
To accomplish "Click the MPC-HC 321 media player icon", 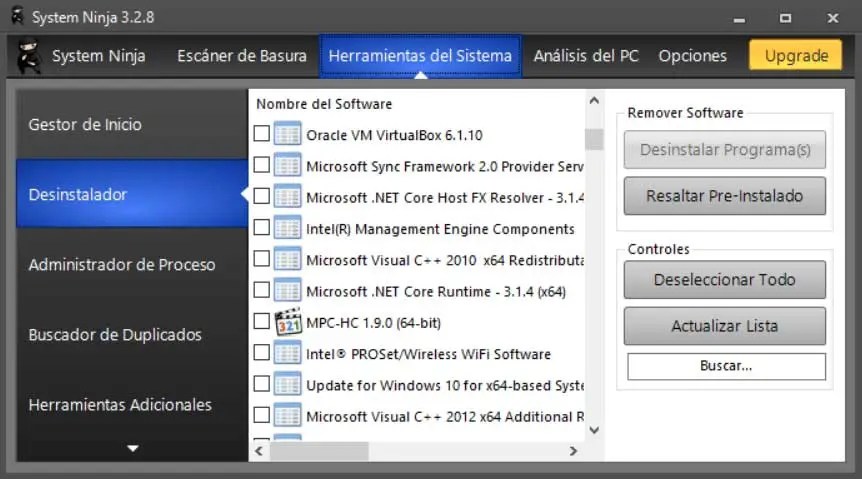I will coord(288,322).
